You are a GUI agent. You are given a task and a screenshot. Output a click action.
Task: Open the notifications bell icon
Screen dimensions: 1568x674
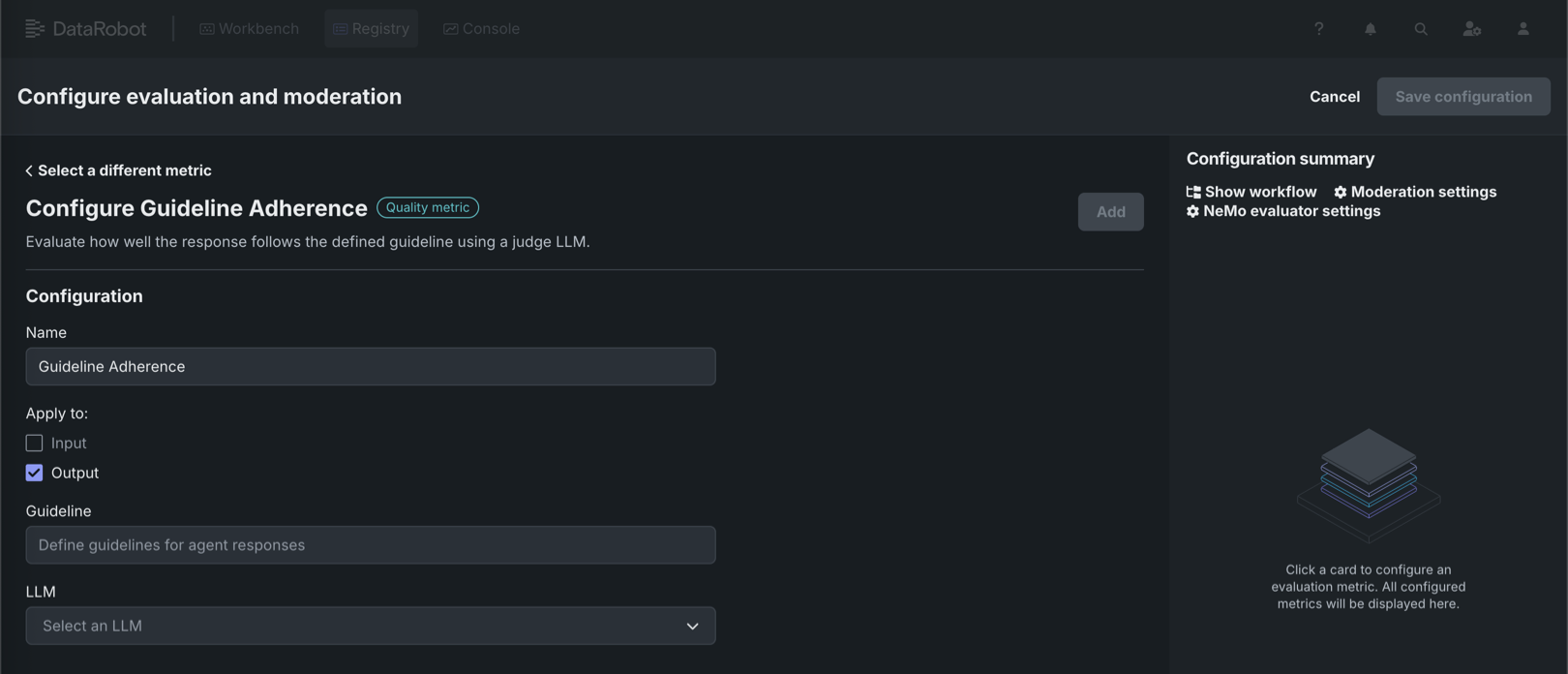tap(1370, 29)
